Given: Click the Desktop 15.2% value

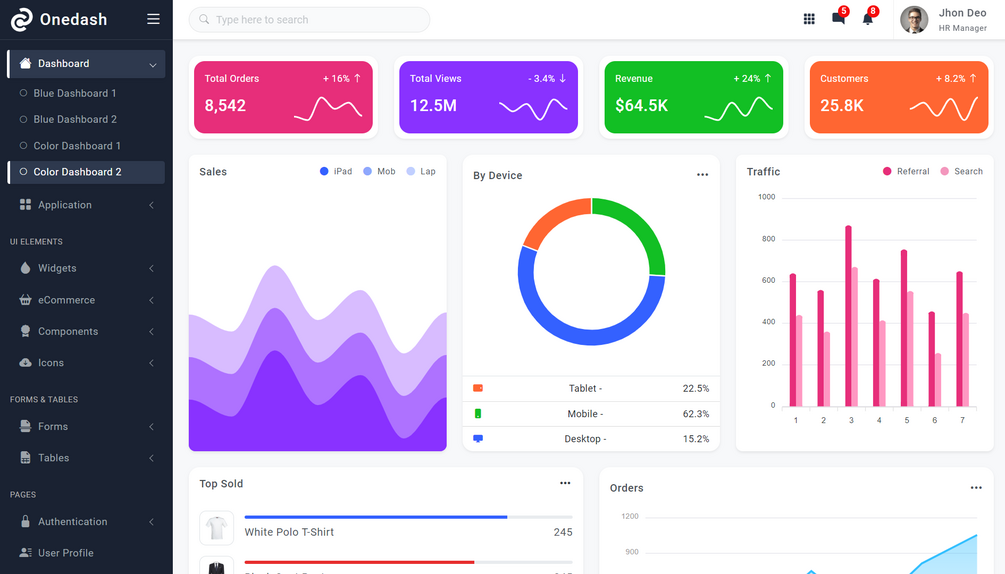Looking at the screenshot, I should coord(695,439).
